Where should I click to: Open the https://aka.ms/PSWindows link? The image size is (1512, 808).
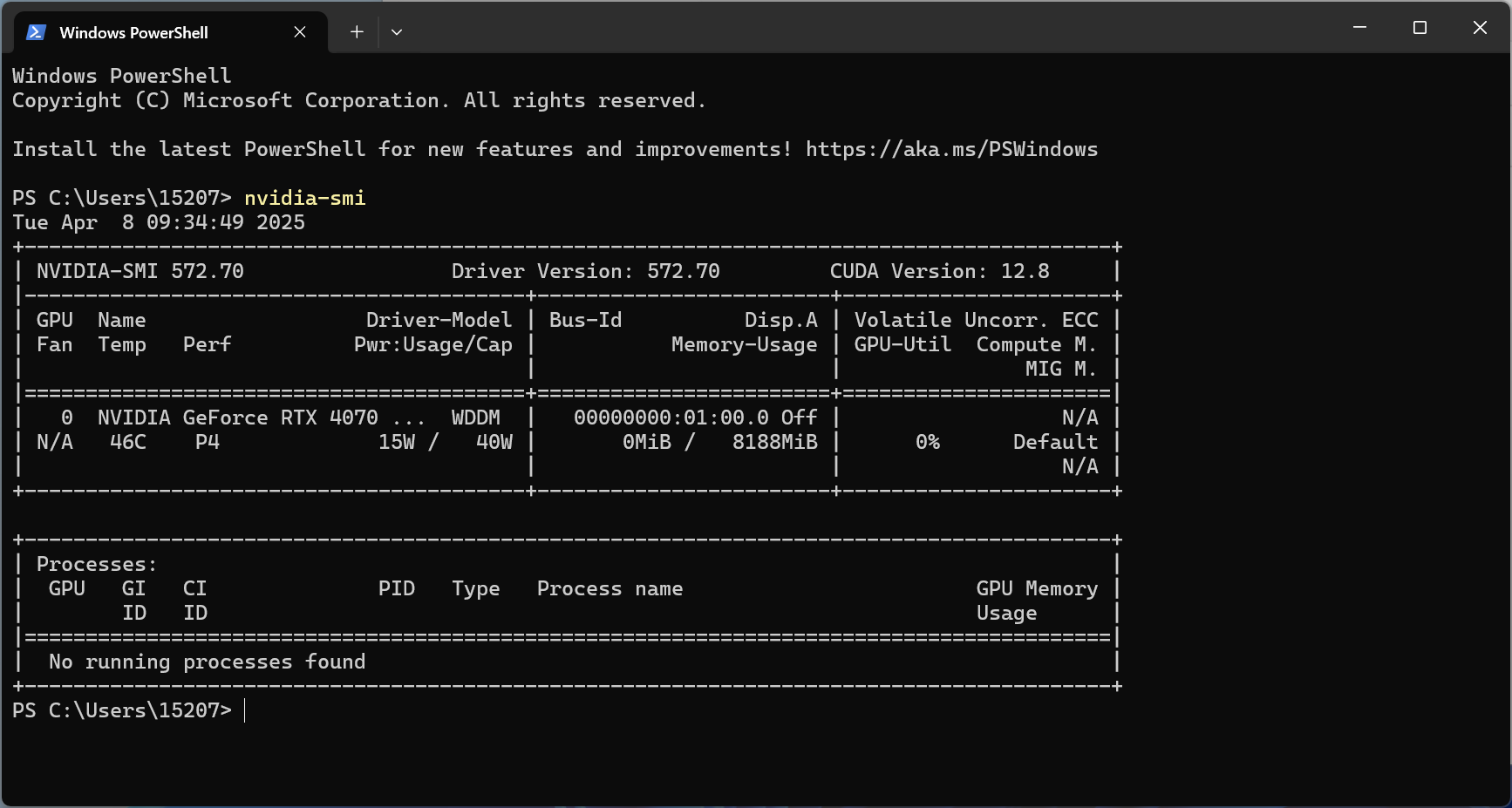[951, 149]
